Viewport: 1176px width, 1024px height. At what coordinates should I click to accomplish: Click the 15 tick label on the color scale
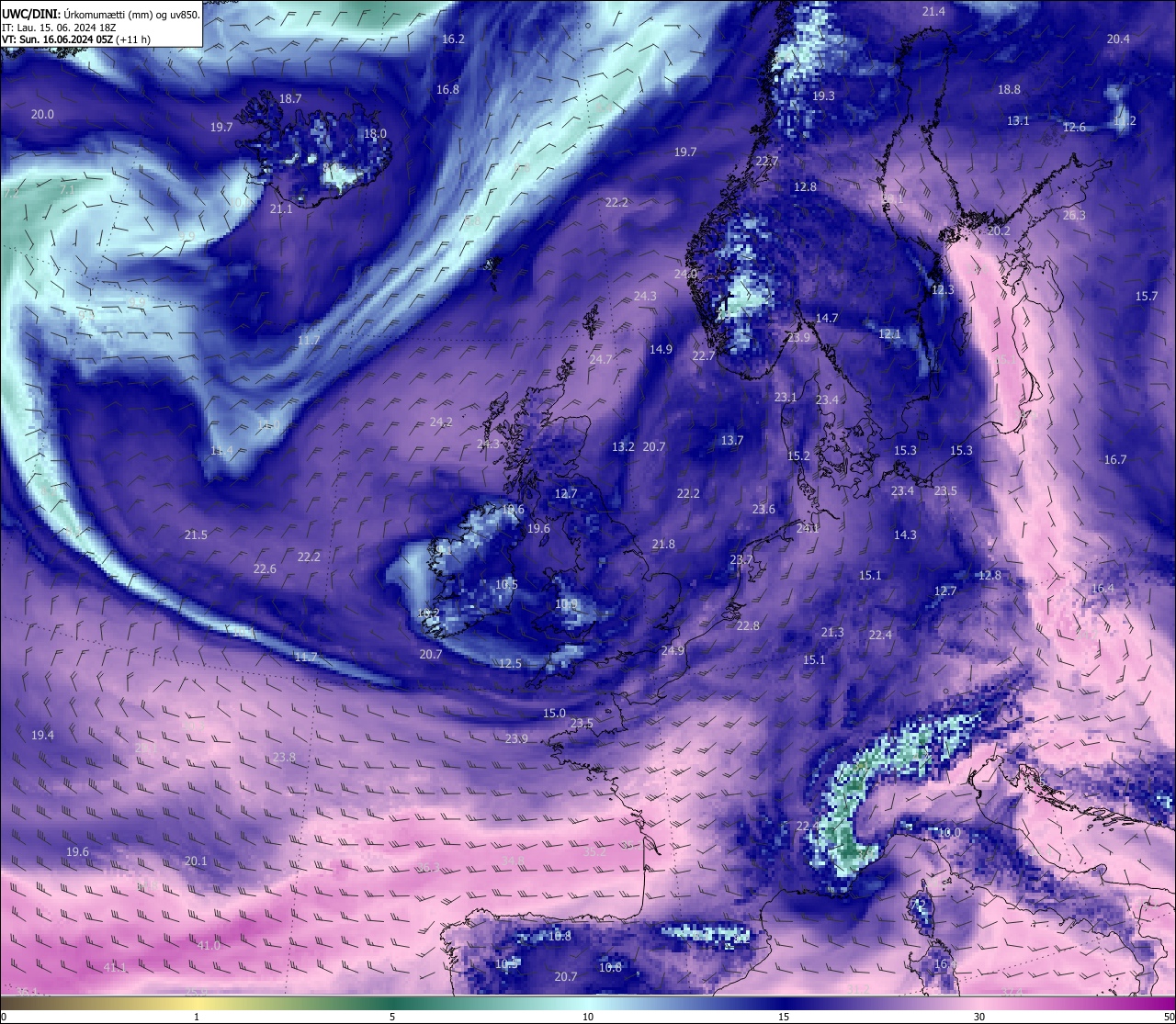784,1017
